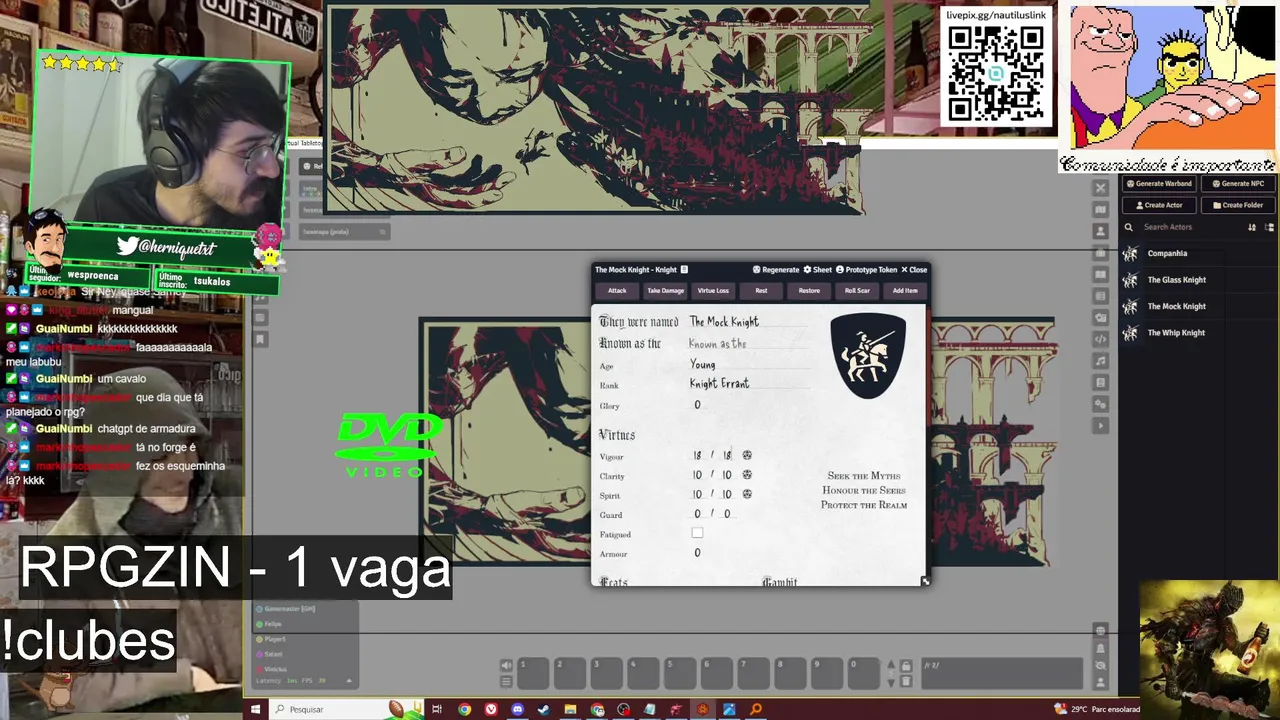This screenshot has width=1280, height=720.
Task: Roll the Clarity virtue die
Action: click(x=747, y=475)
